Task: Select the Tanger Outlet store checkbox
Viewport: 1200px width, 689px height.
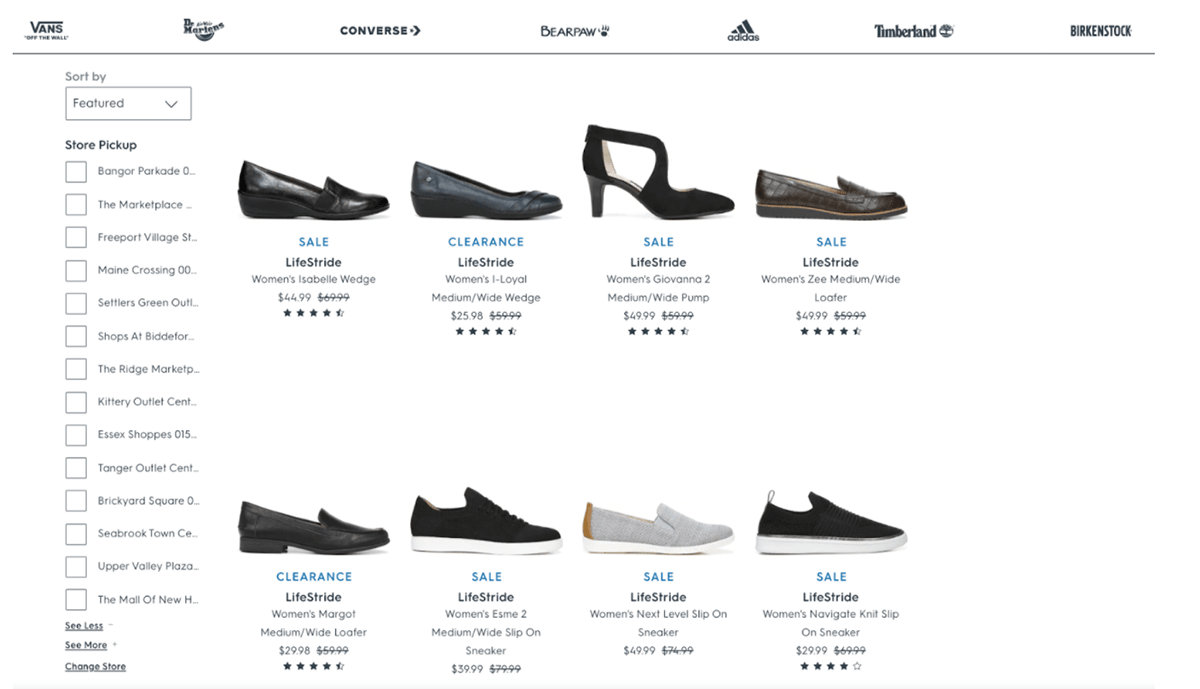Action: coord(76,468)
